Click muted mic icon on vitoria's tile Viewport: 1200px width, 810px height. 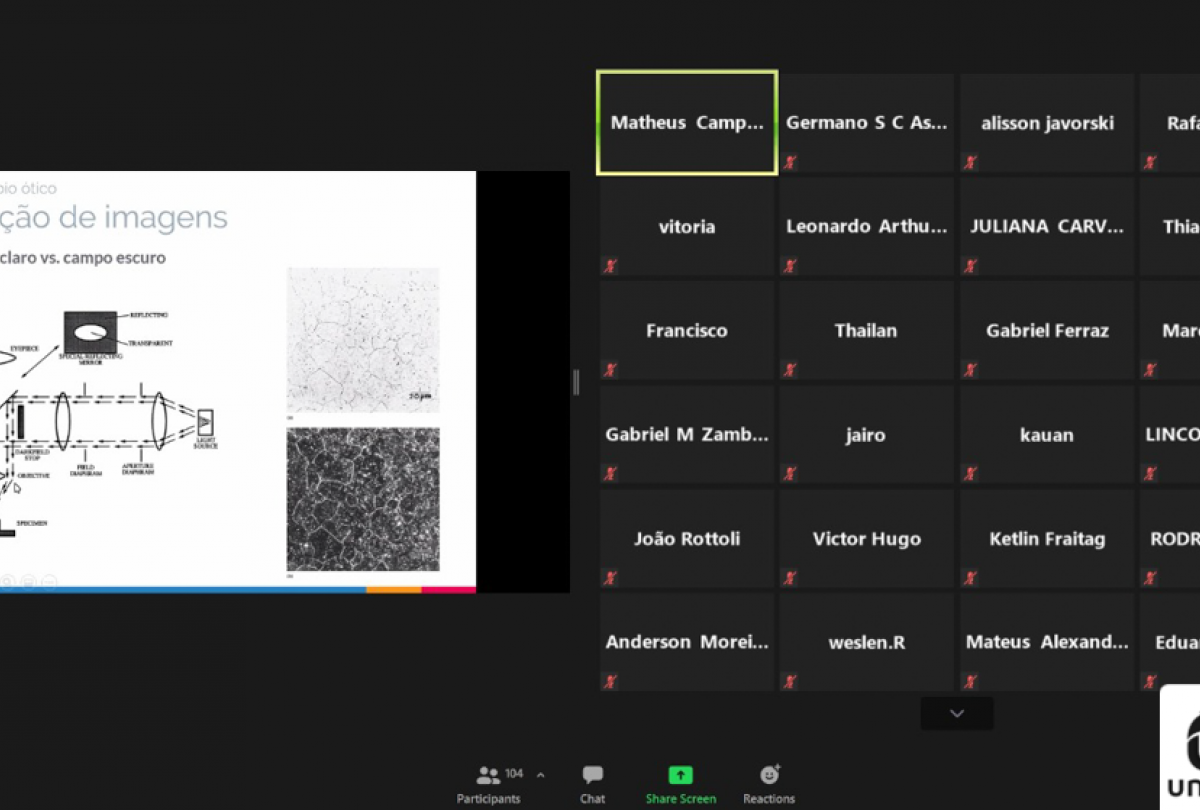coord(609,266)
